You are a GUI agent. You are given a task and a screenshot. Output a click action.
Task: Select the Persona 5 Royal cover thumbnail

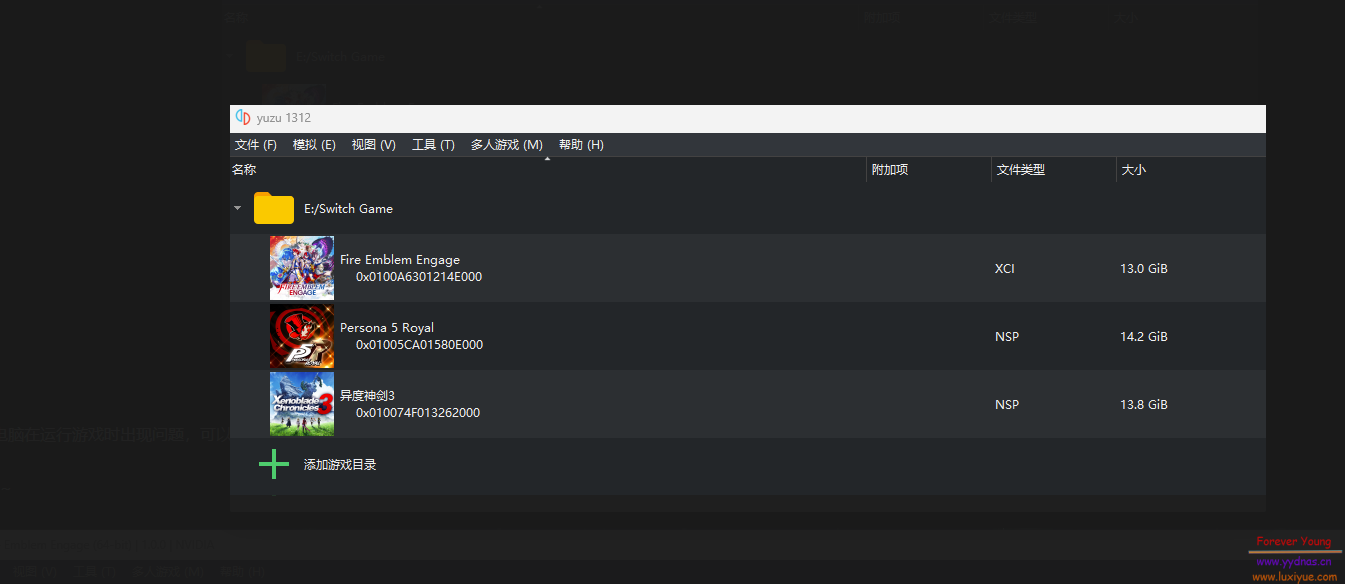coord(302,336)
